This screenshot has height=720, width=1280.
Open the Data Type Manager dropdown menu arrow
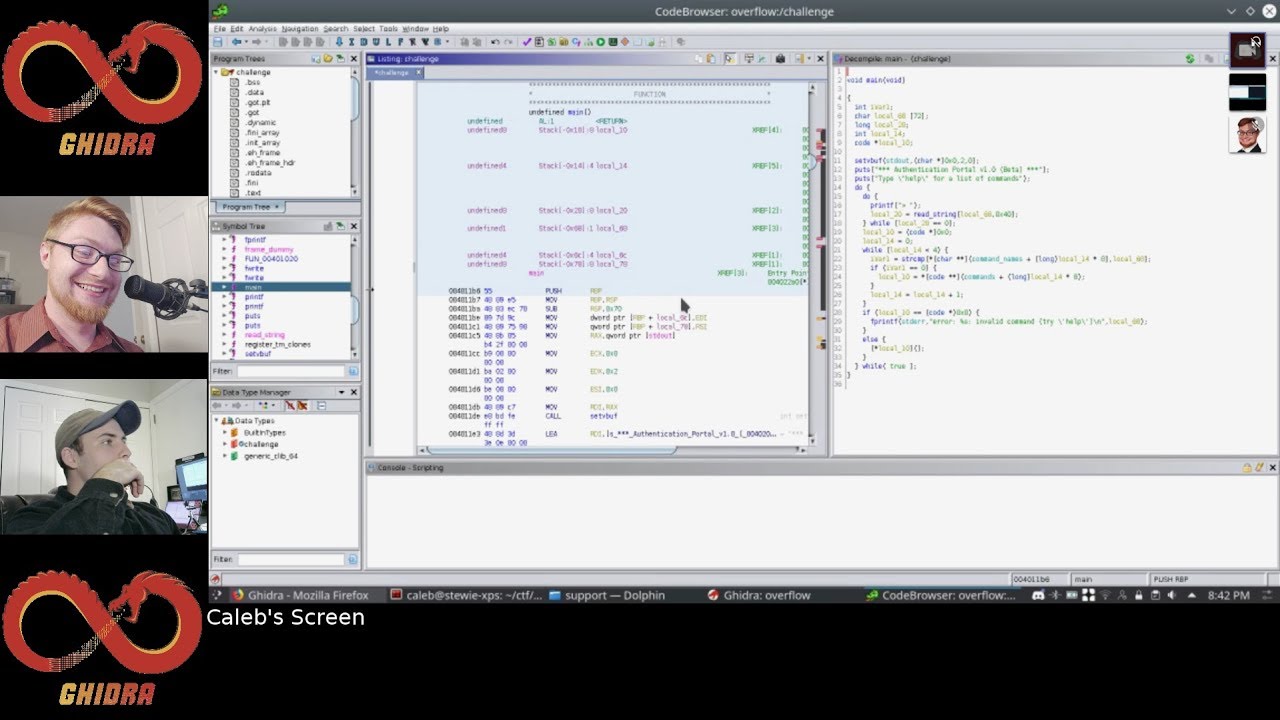(341, 392)
